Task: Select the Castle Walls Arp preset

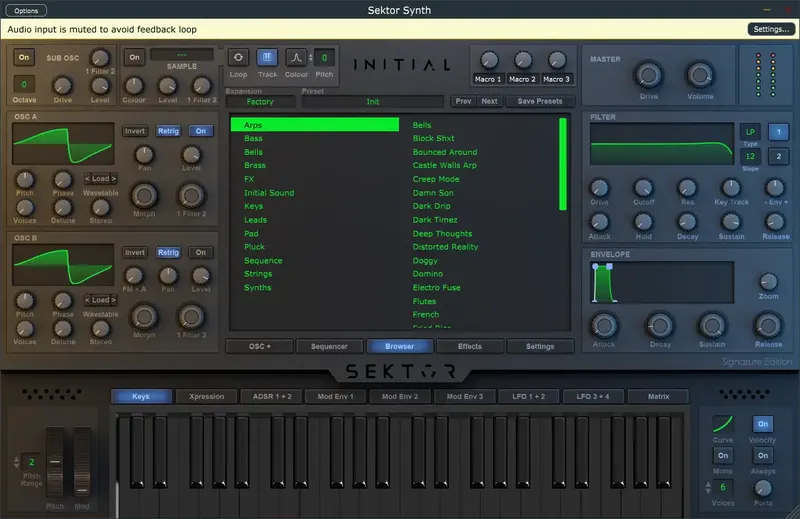Action: [444, 165]
